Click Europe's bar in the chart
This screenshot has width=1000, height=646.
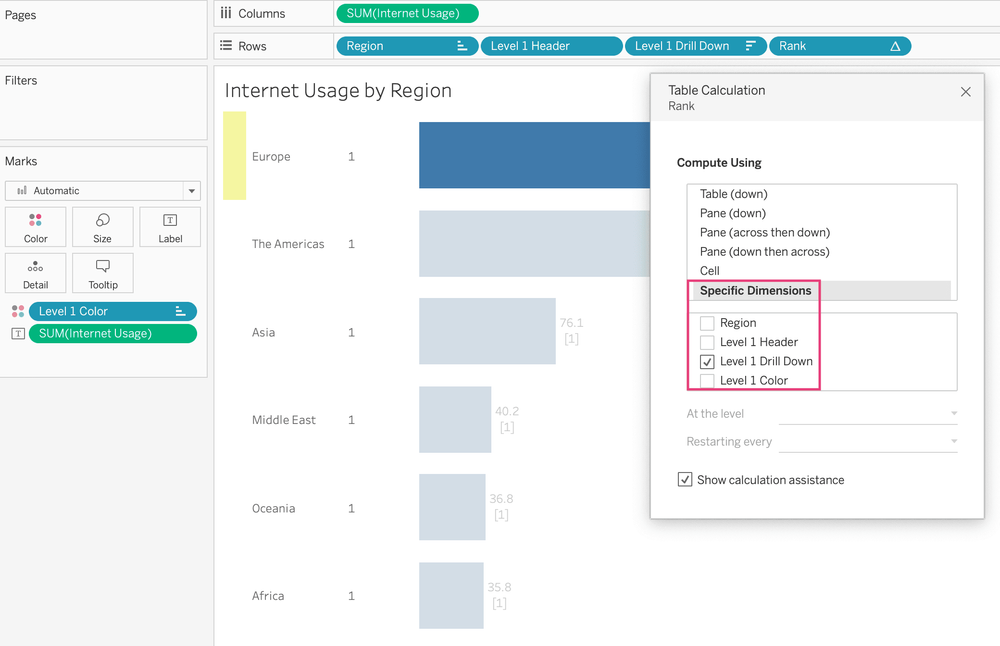coord(530,156)
